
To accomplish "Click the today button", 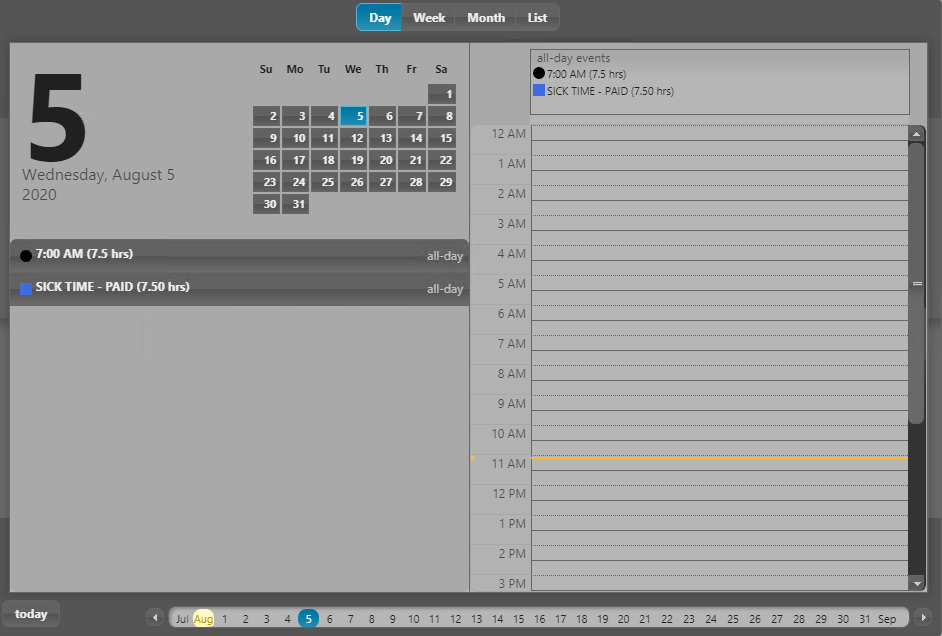I will coord(31,614).
